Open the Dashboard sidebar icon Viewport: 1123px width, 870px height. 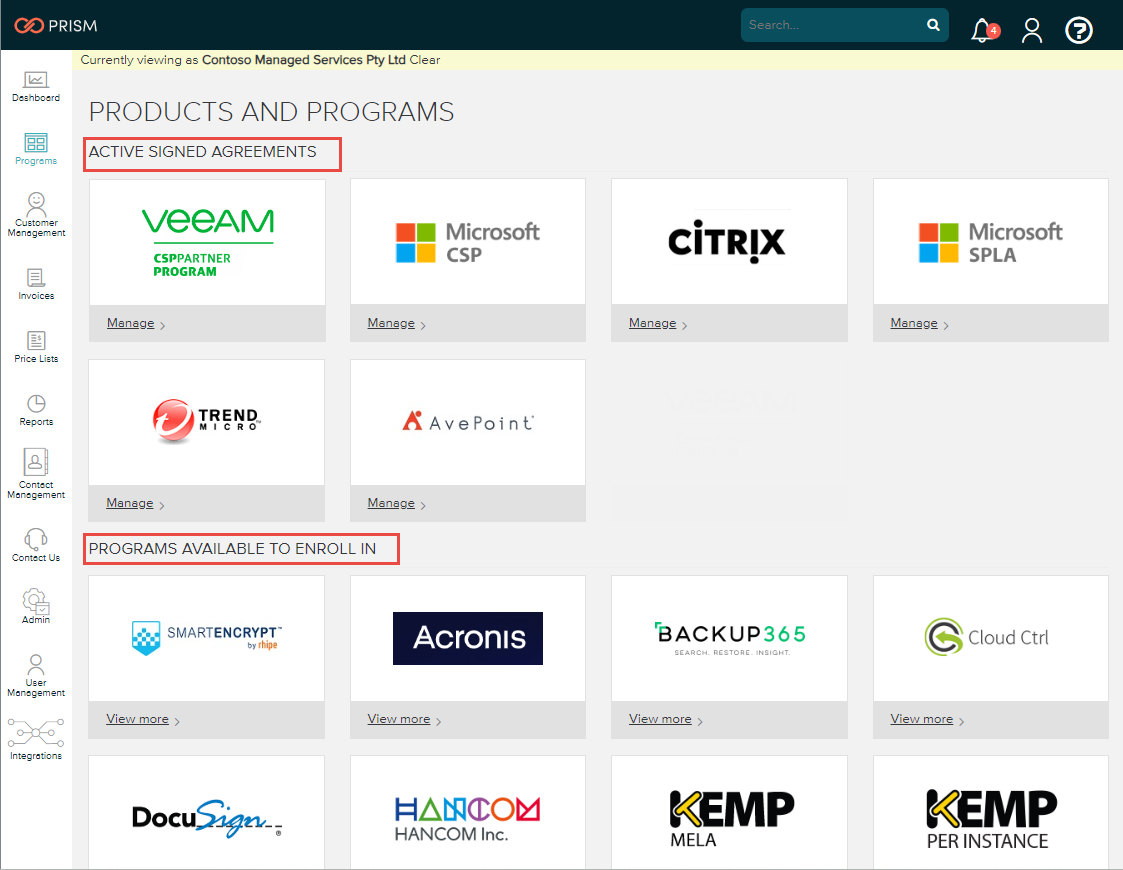pyautogui.click(x=36, y=86)
